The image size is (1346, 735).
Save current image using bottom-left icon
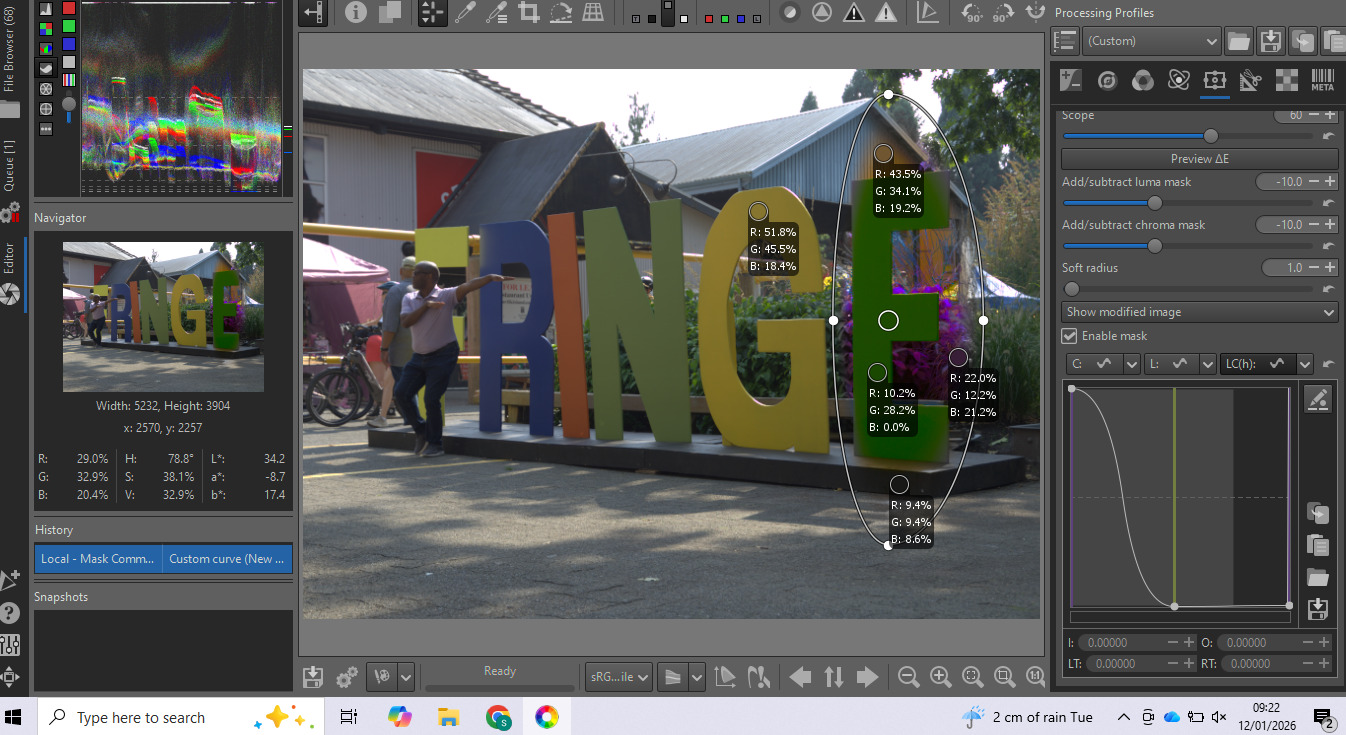313,677
